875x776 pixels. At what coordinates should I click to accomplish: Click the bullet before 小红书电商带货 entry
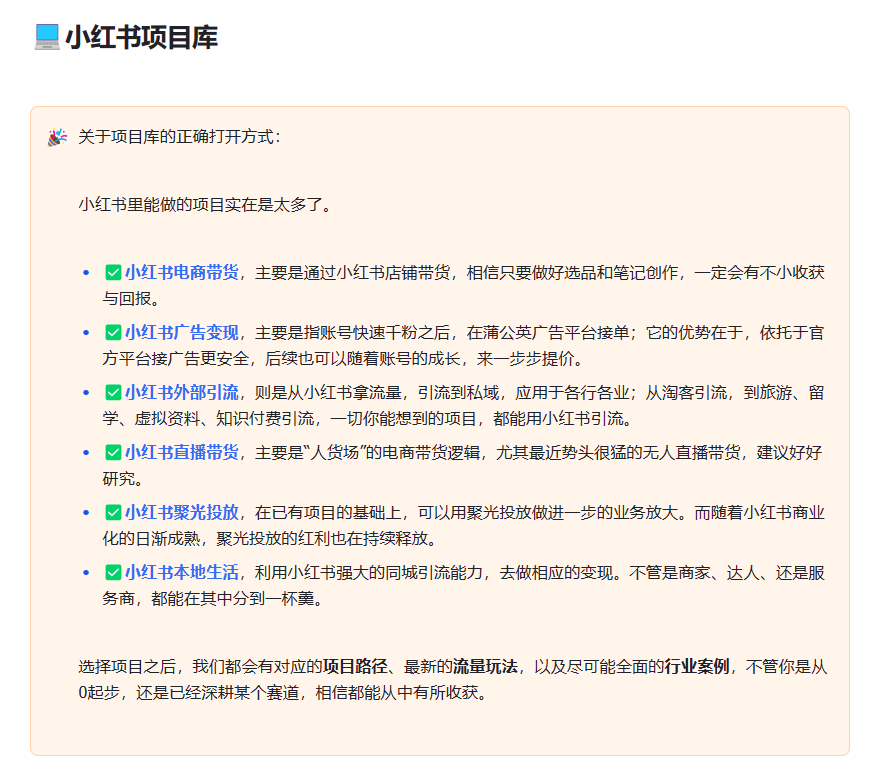point(85,270)
